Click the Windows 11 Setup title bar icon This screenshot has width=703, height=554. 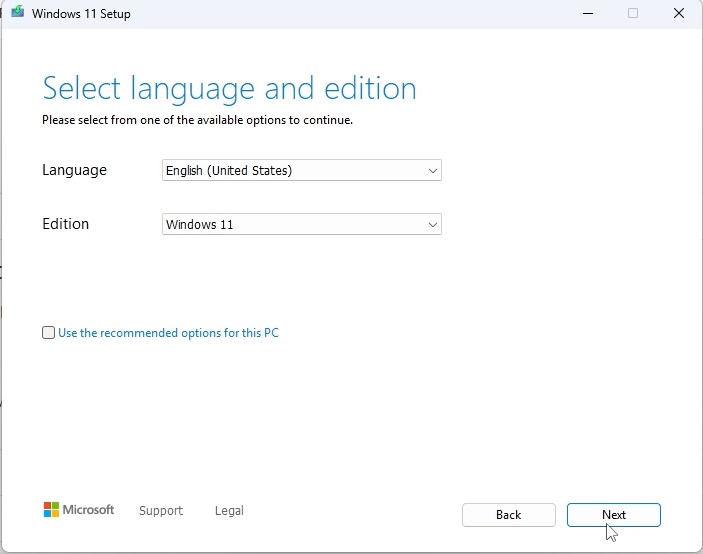point(17,13)
